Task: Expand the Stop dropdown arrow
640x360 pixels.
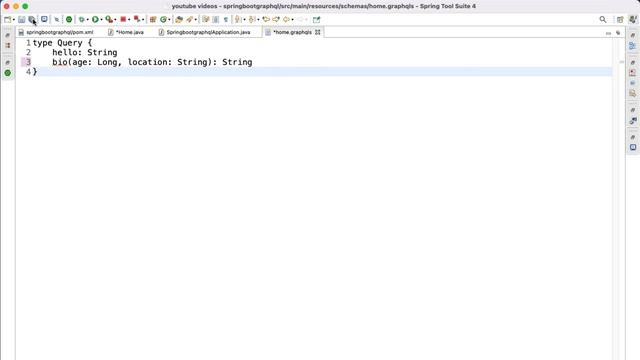Action: coord(129,20)
